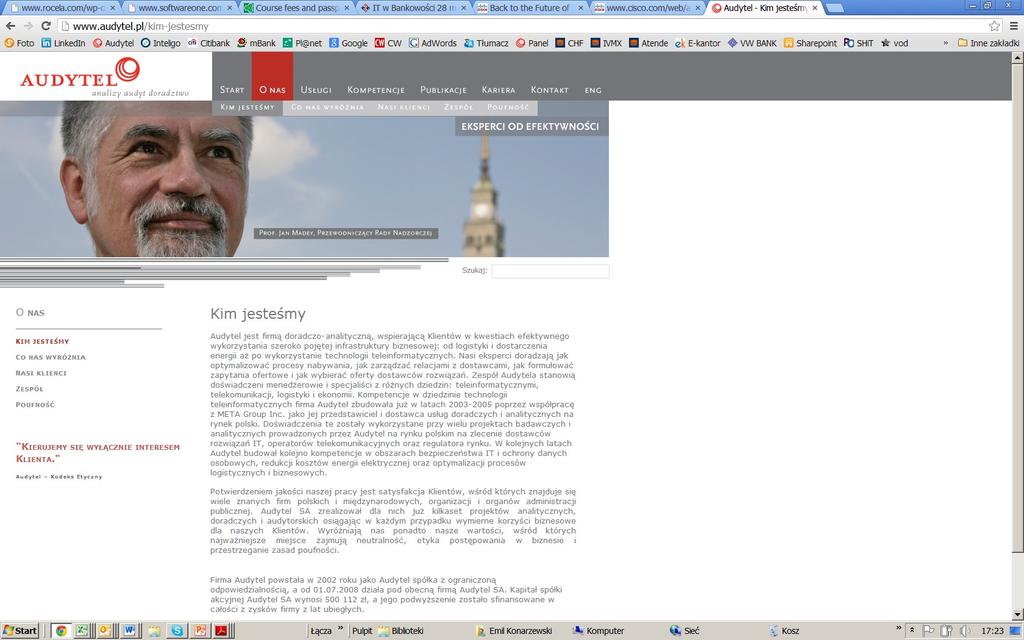Open a new browser tab
The image size is (1024, 640).
(x=834, y=8)
